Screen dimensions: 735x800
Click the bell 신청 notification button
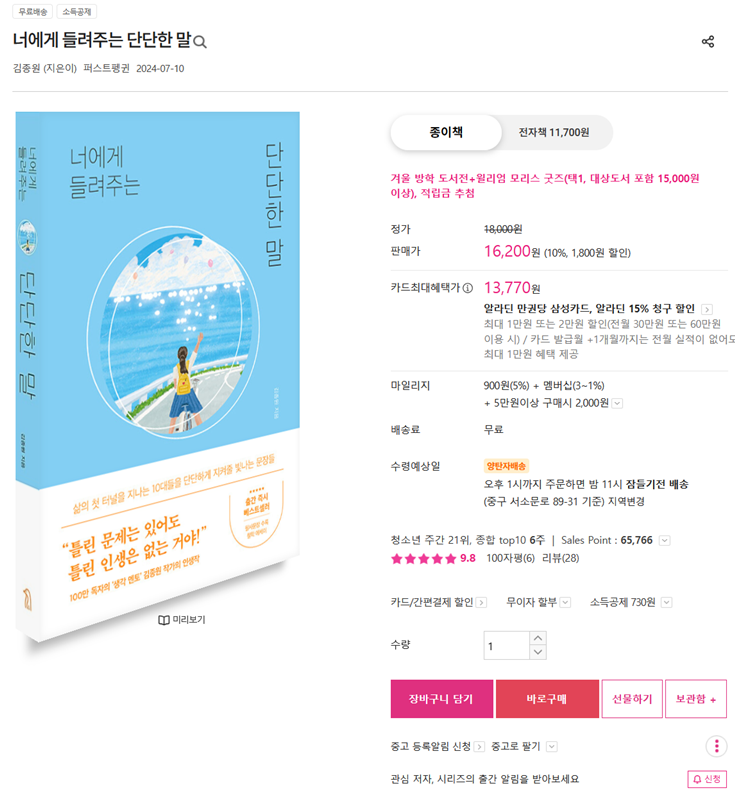[707, 779]
